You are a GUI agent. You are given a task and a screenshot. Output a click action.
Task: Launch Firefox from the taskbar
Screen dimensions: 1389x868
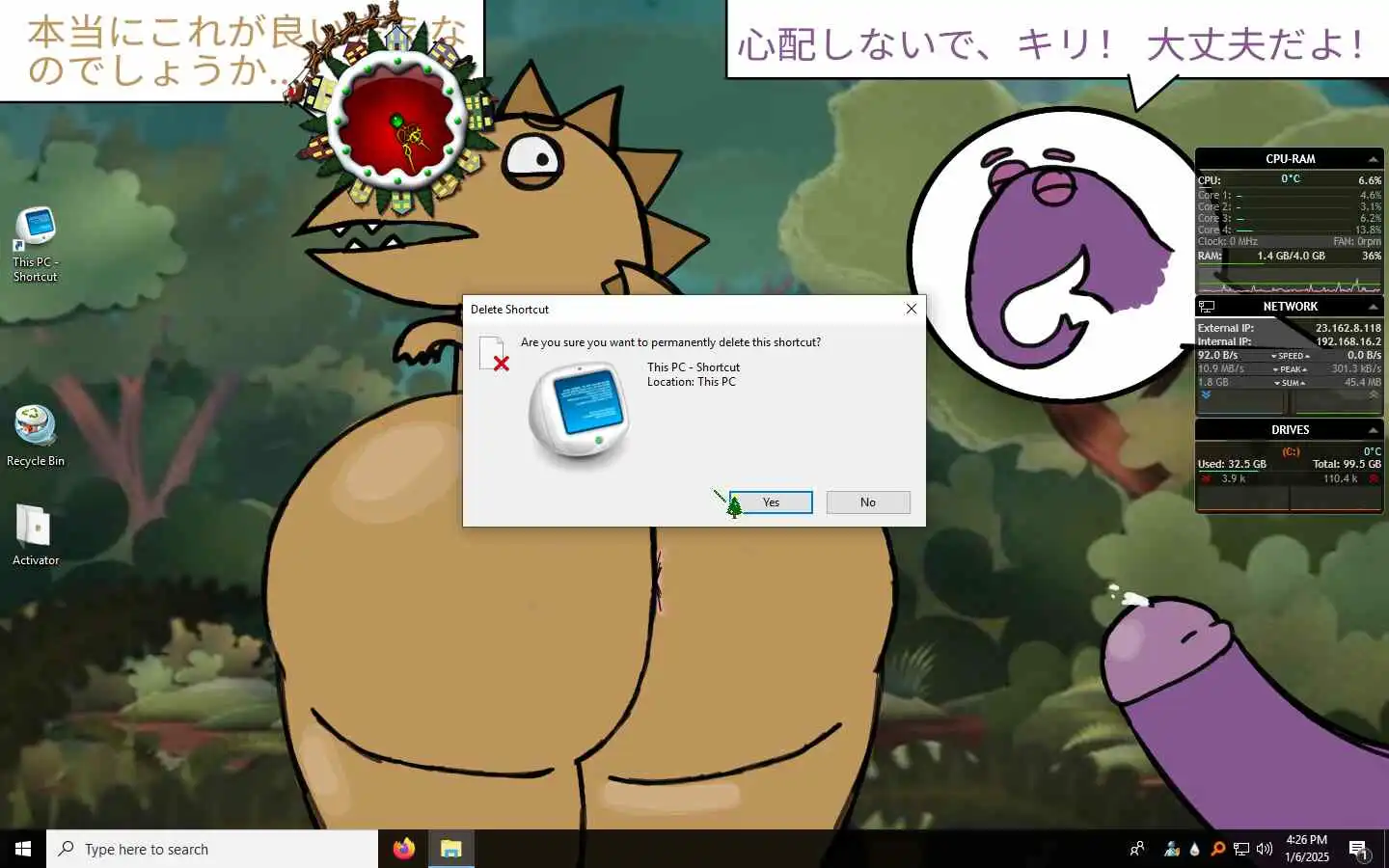(404, 849)
